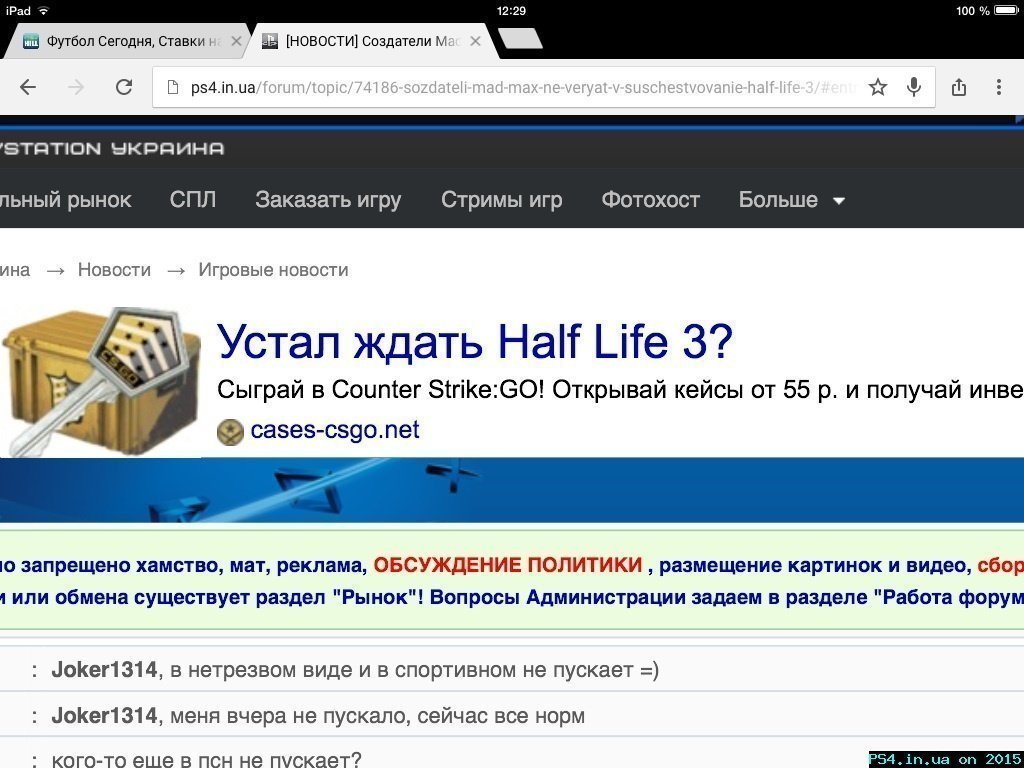The width and height of the screenshot is (1024, 768).
Task: Click the red ОБСУЖДЕНИЕ ПОЛИТИКИ rule text
Action: [508, 565]
